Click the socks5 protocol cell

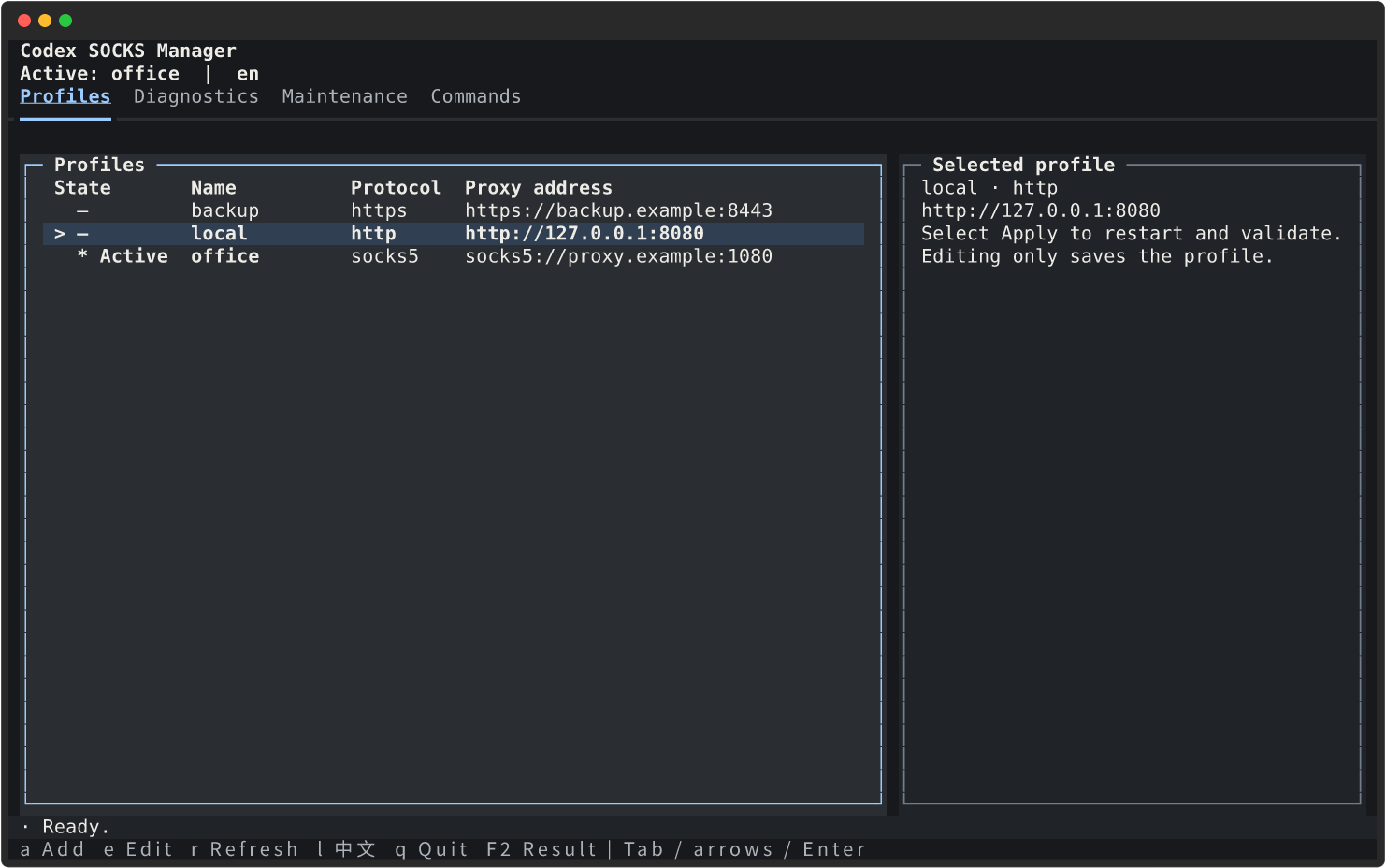(385, 256)
